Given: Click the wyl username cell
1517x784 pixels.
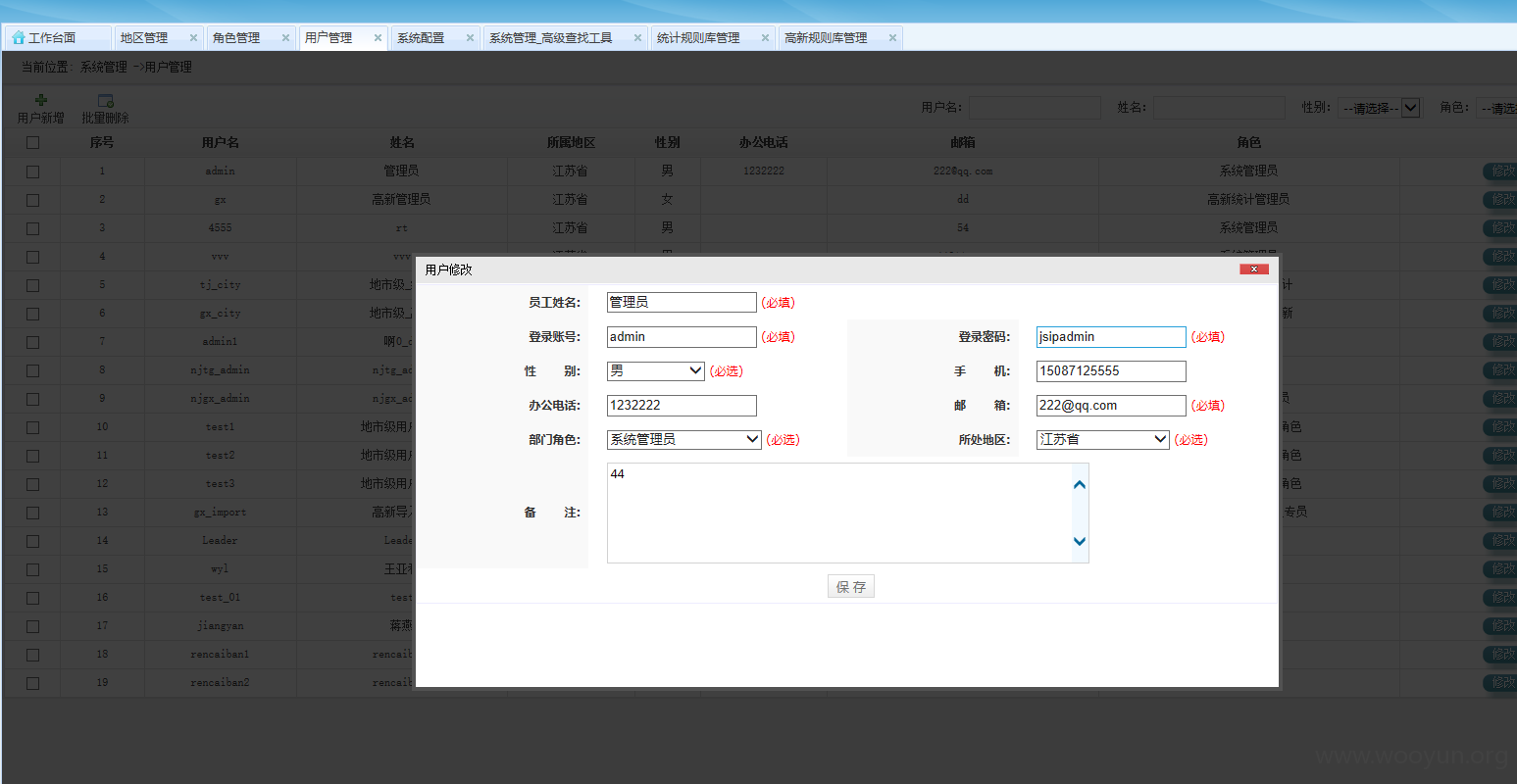Looking at the screenshot, I should coord(220,569).
